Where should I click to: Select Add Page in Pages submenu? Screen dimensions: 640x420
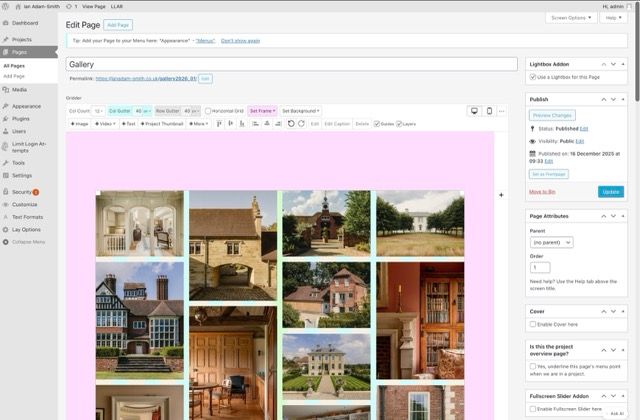click(14, 76)
